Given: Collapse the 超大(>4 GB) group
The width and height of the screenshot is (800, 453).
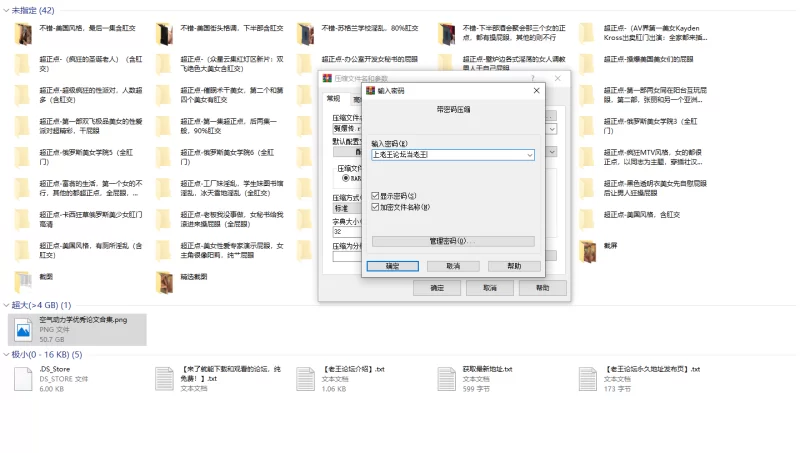Looking at the screenshot, I should coord(6,305).
